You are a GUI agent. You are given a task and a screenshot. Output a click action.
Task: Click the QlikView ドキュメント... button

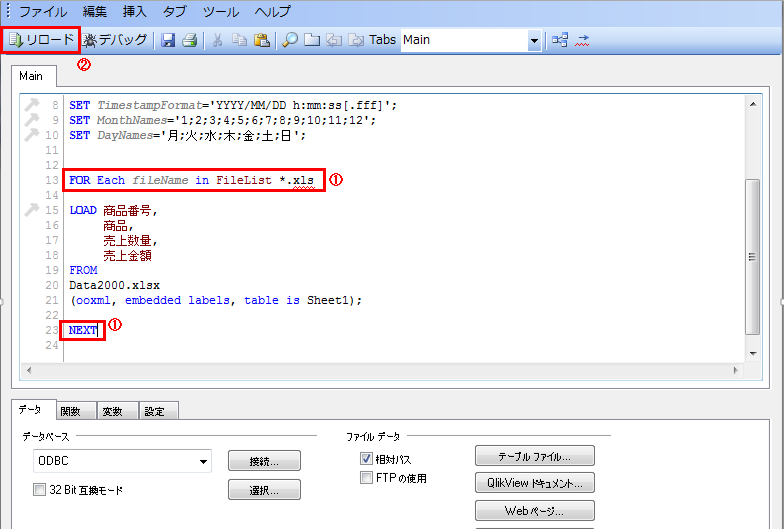point(534,483)
